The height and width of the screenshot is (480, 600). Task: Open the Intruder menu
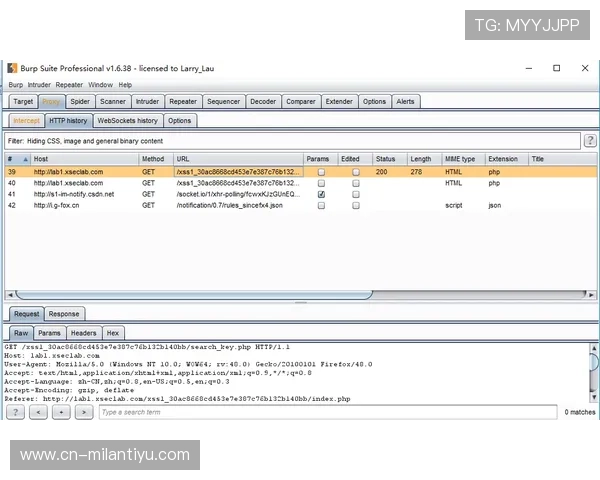pyautogui.click(x=39, y=85)
